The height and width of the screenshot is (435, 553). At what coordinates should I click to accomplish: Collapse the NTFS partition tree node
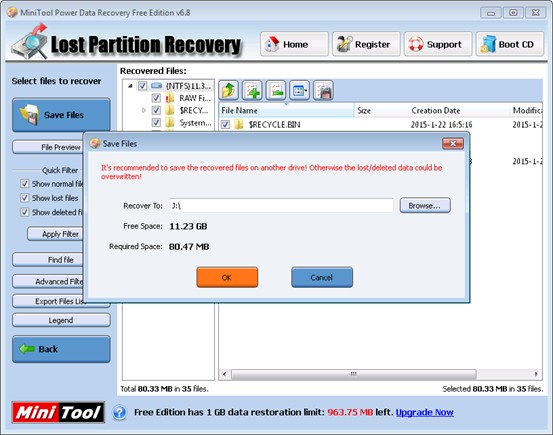coord(130,86)
